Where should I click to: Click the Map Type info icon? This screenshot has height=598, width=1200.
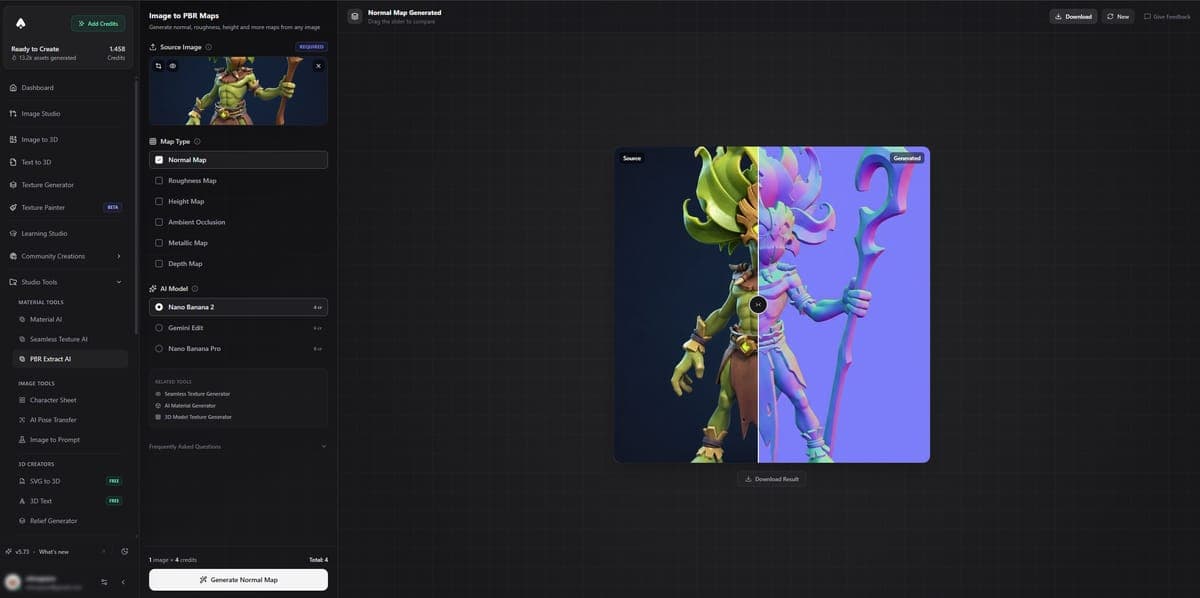(x=197, y=142)
